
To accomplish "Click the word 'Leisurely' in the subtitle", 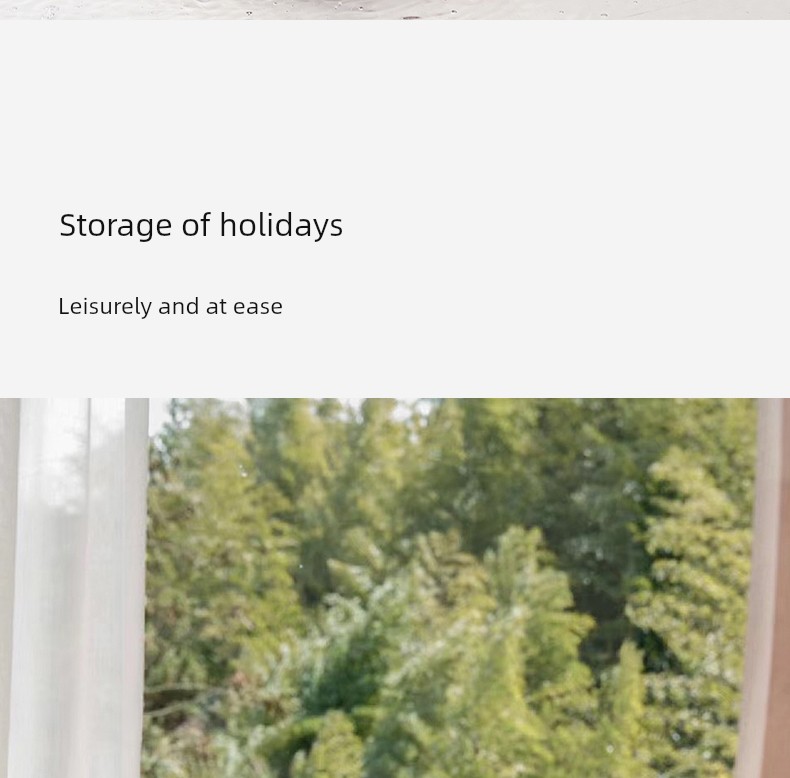I will click(105, 307).
